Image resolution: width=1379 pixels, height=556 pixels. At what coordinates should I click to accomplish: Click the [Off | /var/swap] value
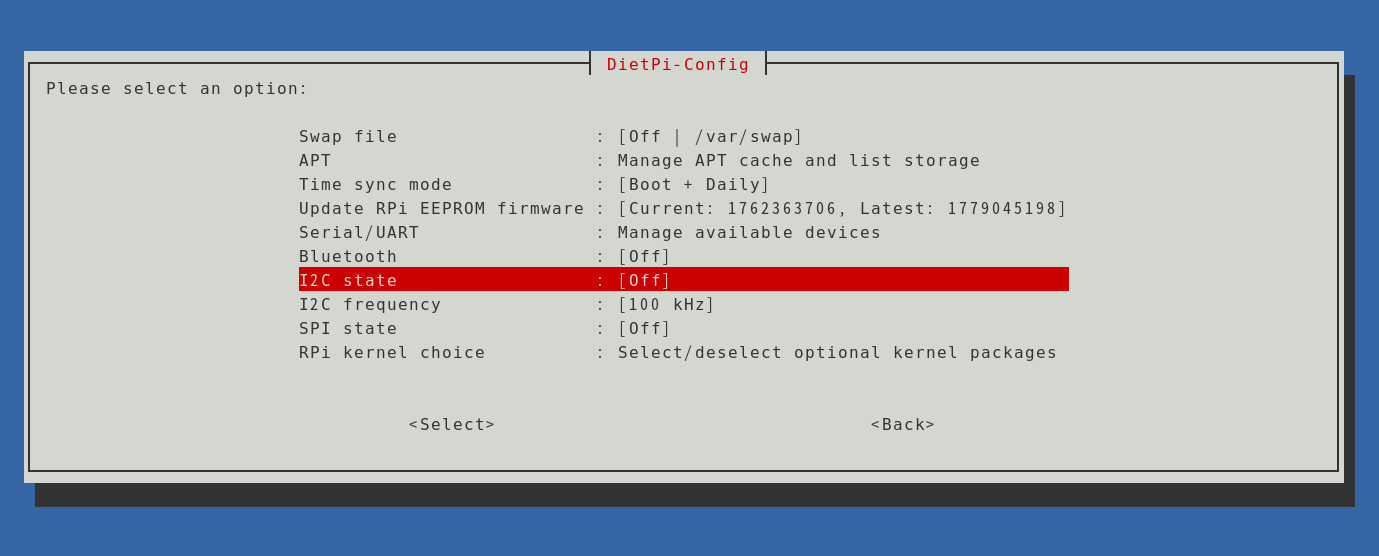click(710, 136)
